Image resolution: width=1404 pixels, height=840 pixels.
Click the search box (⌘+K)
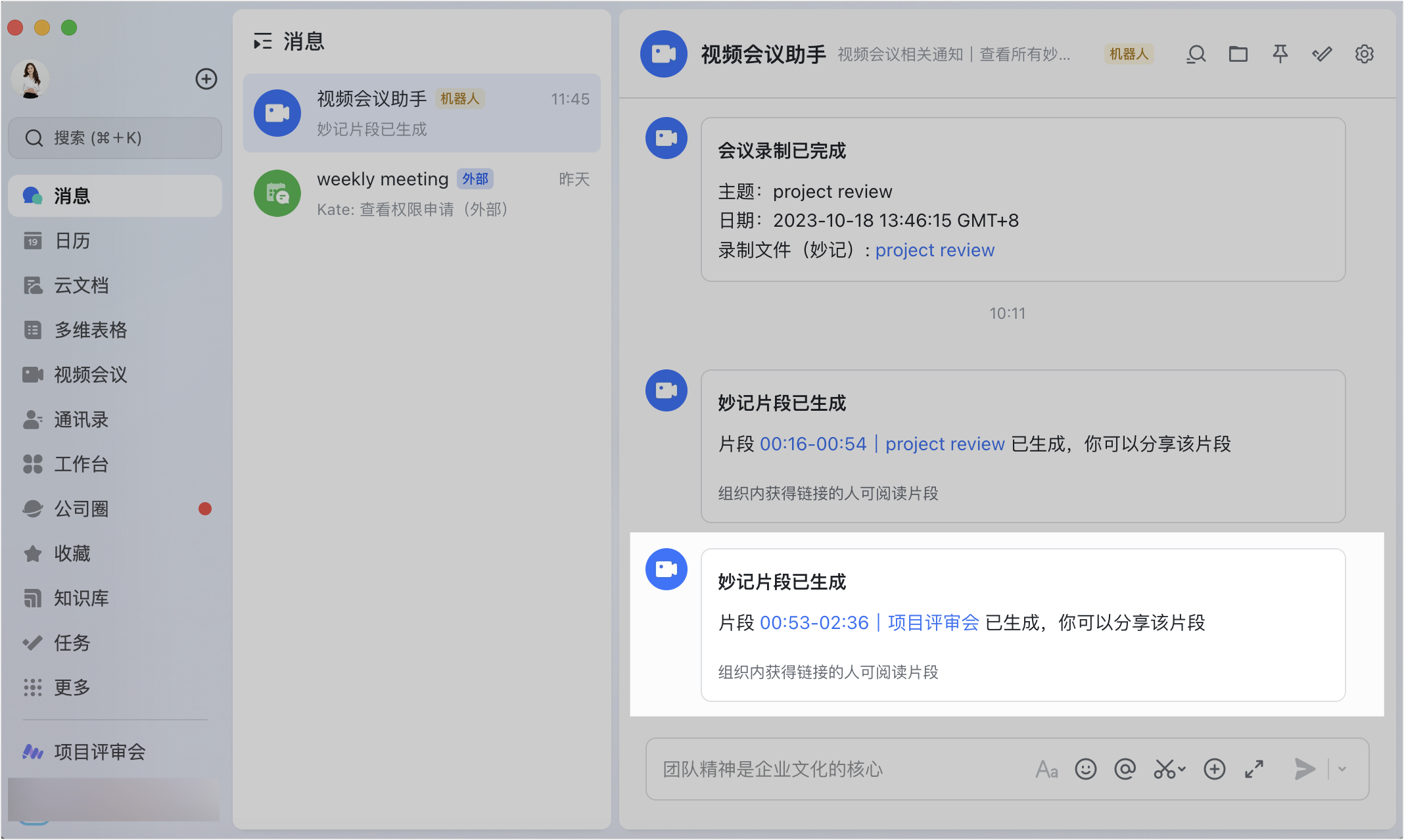[115, 138]
